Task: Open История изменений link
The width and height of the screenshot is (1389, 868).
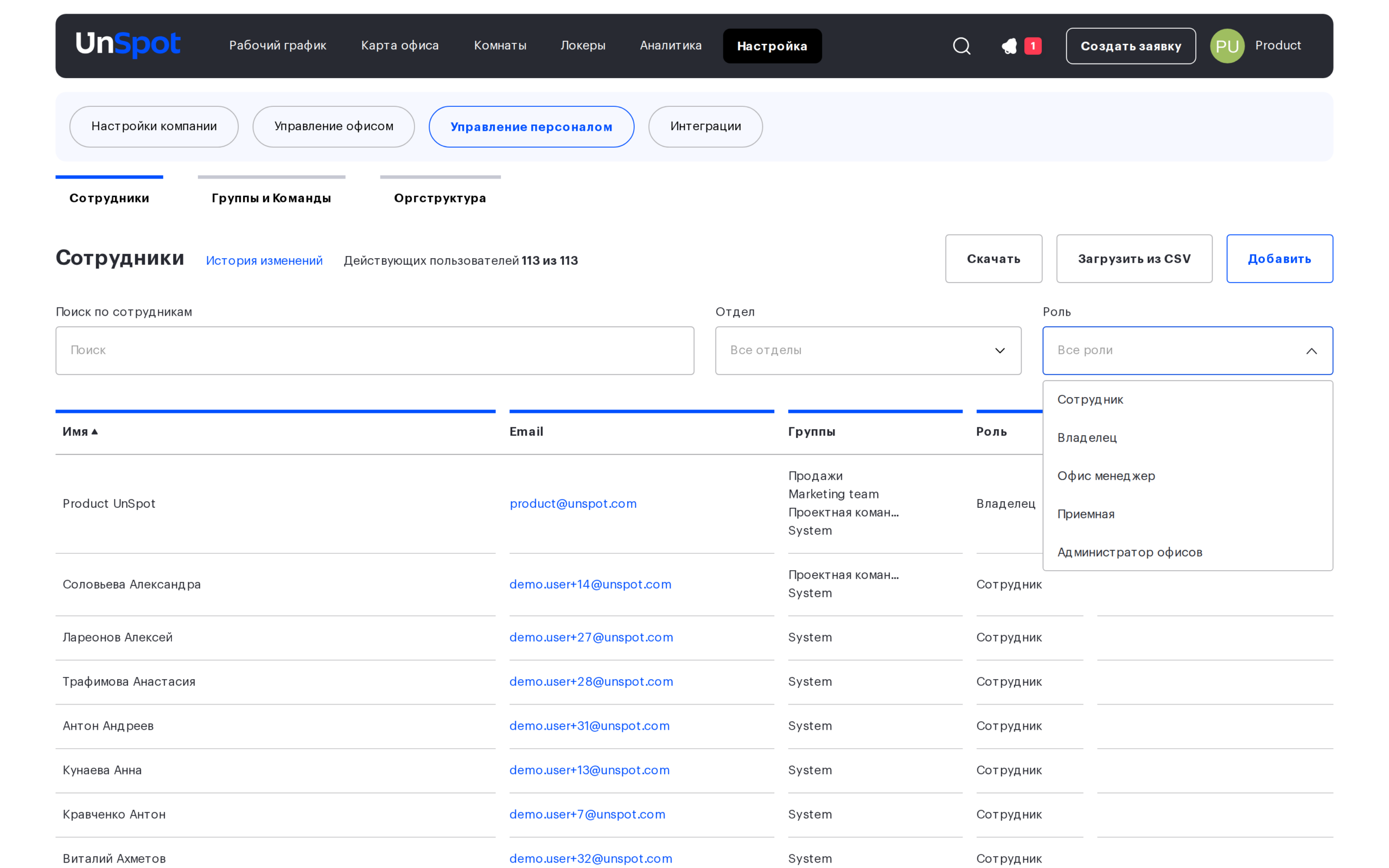Action: click(x=264, y=260)
